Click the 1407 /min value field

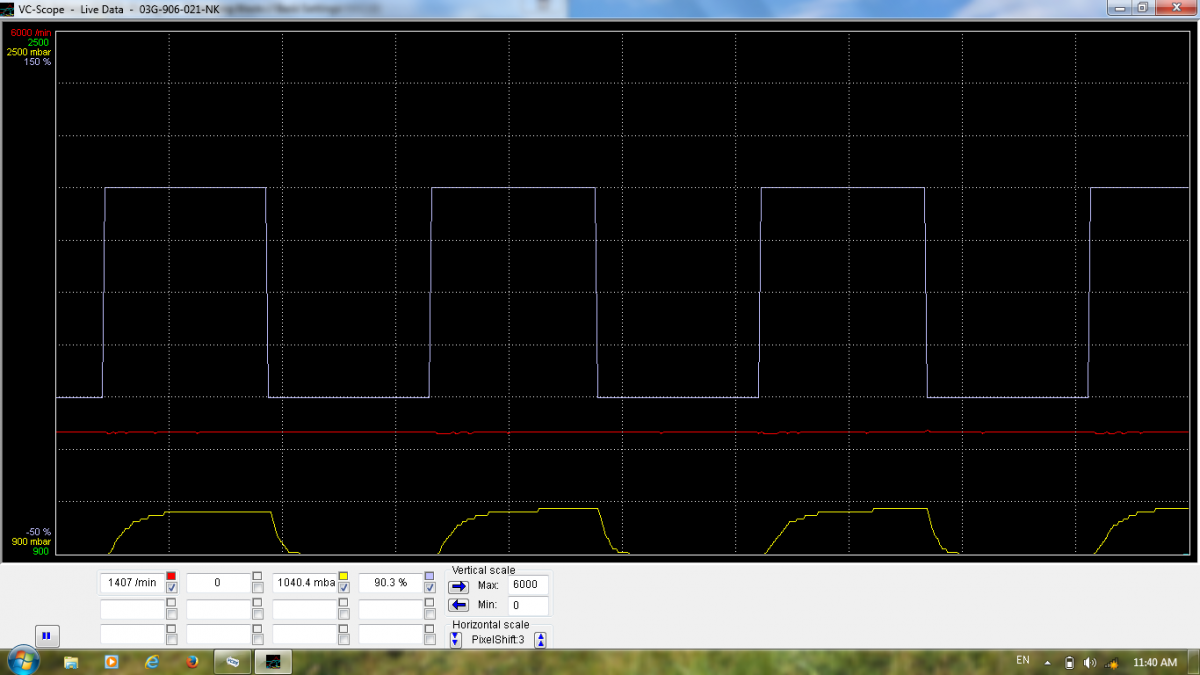(x=131, y=582)
